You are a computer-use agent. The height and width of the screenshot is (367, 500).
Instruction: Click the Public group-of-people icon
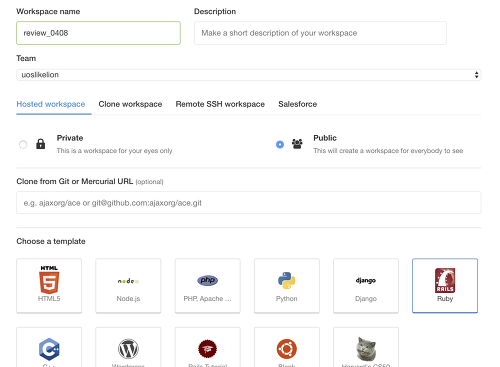click(297, 144)
